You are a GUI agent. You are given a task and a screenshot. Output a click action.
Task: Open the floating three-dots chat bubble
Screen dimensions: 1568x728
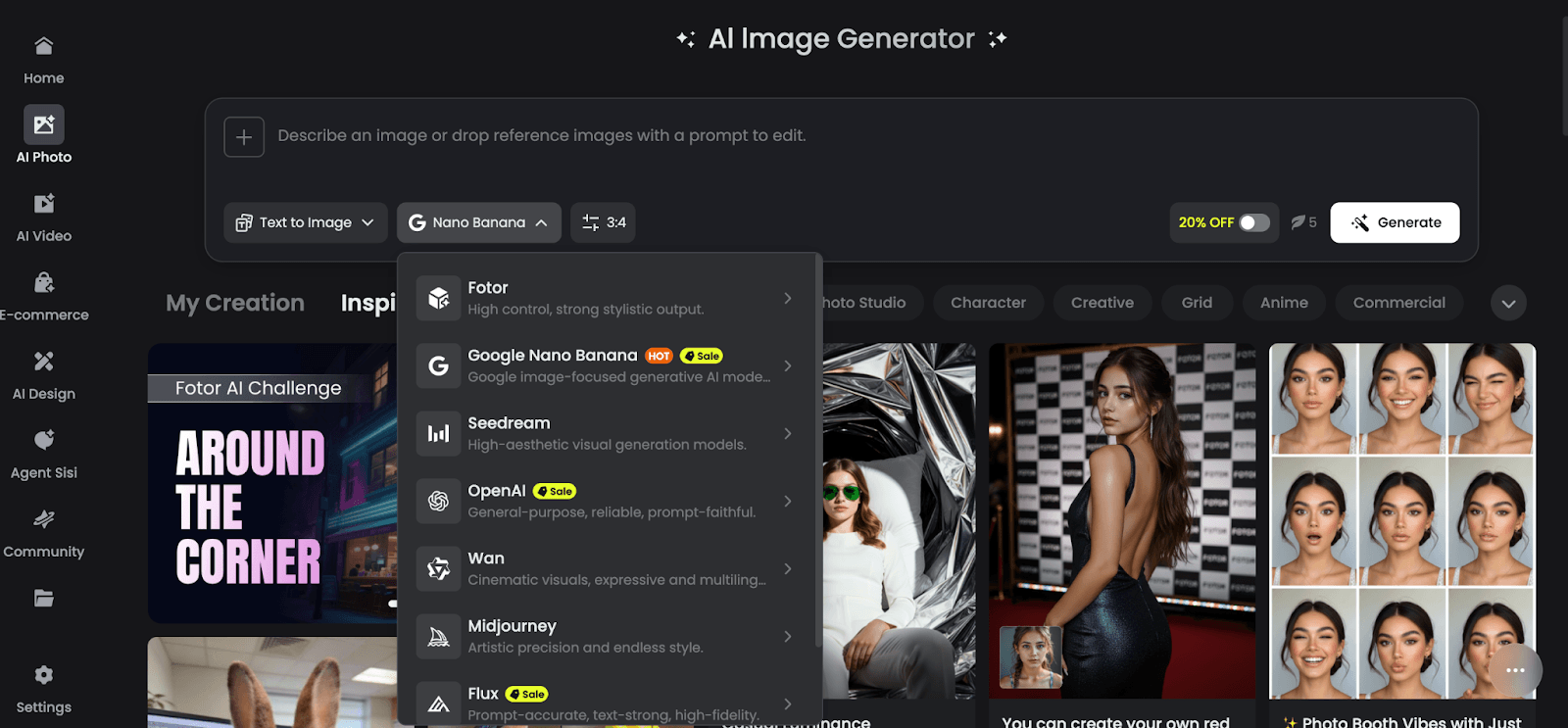click(1515, 670)
